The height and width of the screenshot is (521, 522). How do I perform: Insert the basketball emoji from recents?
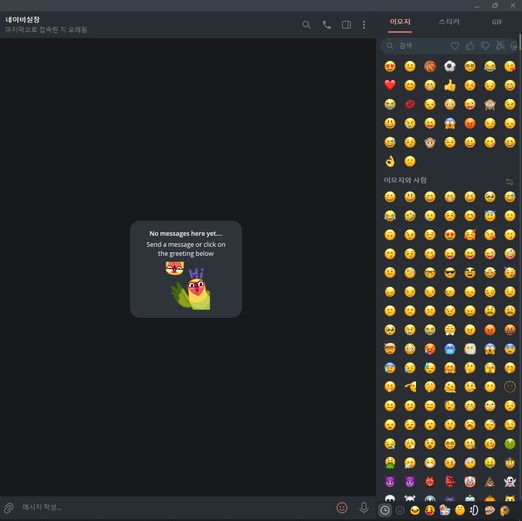[x=430, y=66]
